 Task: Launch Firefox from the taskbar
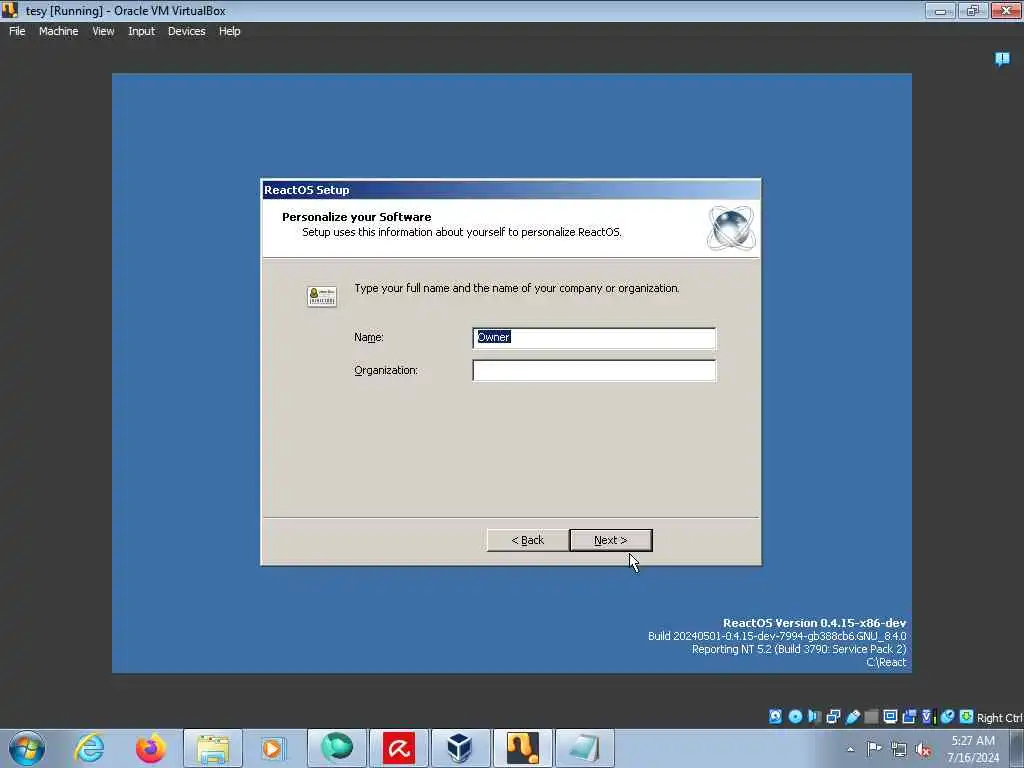(x=151, y=748)
